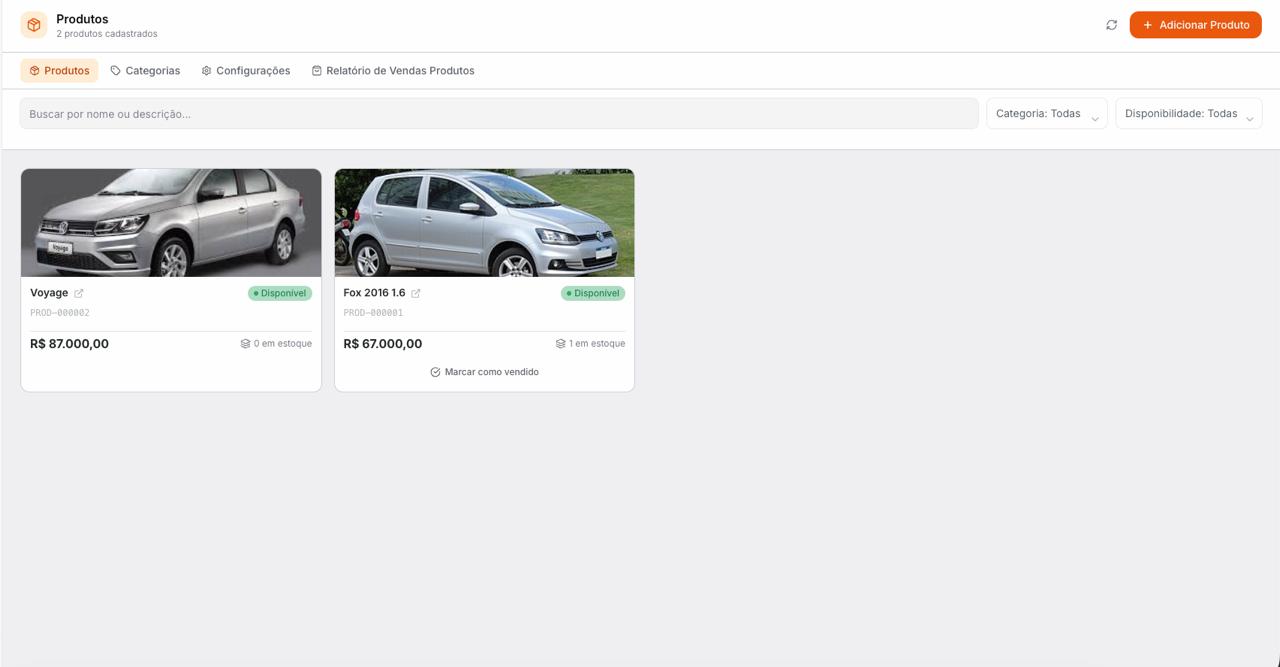Click the Fox 2016 1.6 product name
1280x667 pixels.
[374, 293]
